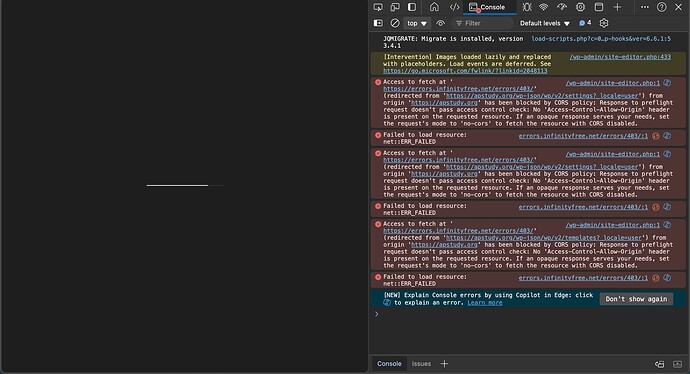Close the DevTools panel

[679, 7]
